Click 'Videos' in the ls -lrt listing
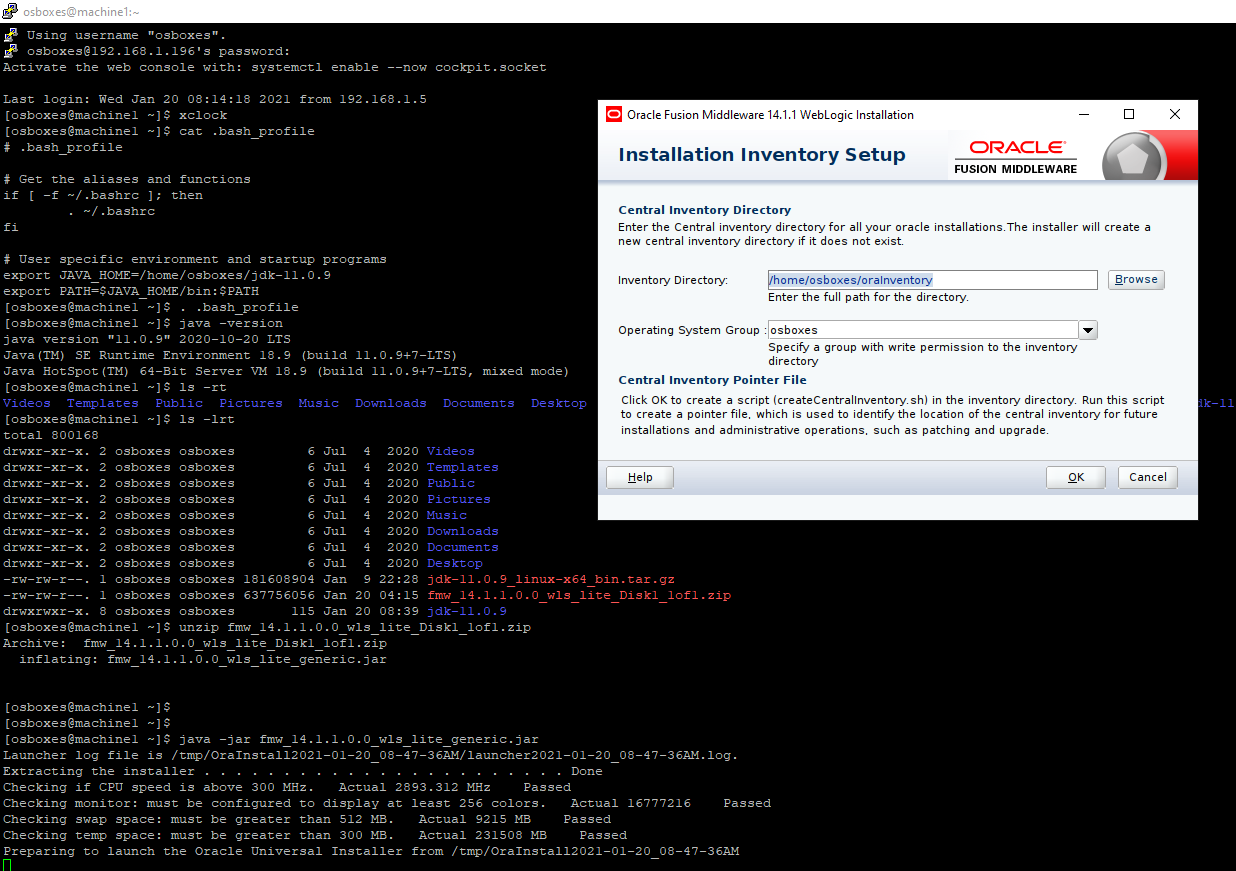Screen dimensions: 1236x871 tap(451, 451)
